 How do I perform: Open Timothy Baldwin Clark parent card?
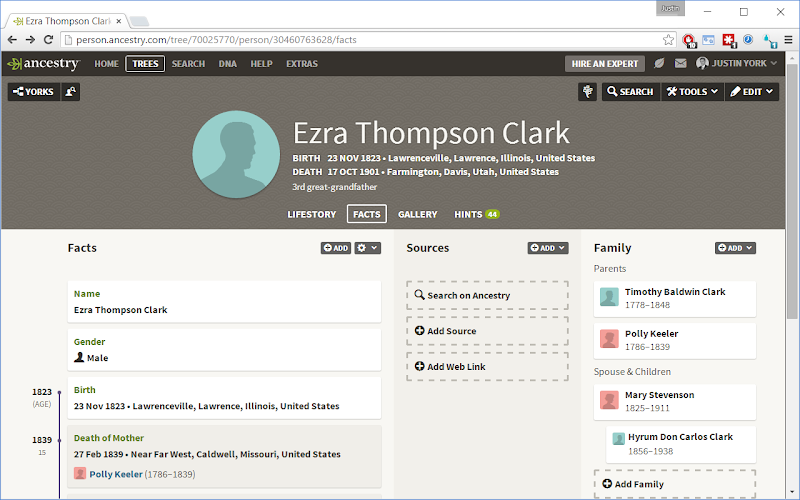click(x=674, y=298)
